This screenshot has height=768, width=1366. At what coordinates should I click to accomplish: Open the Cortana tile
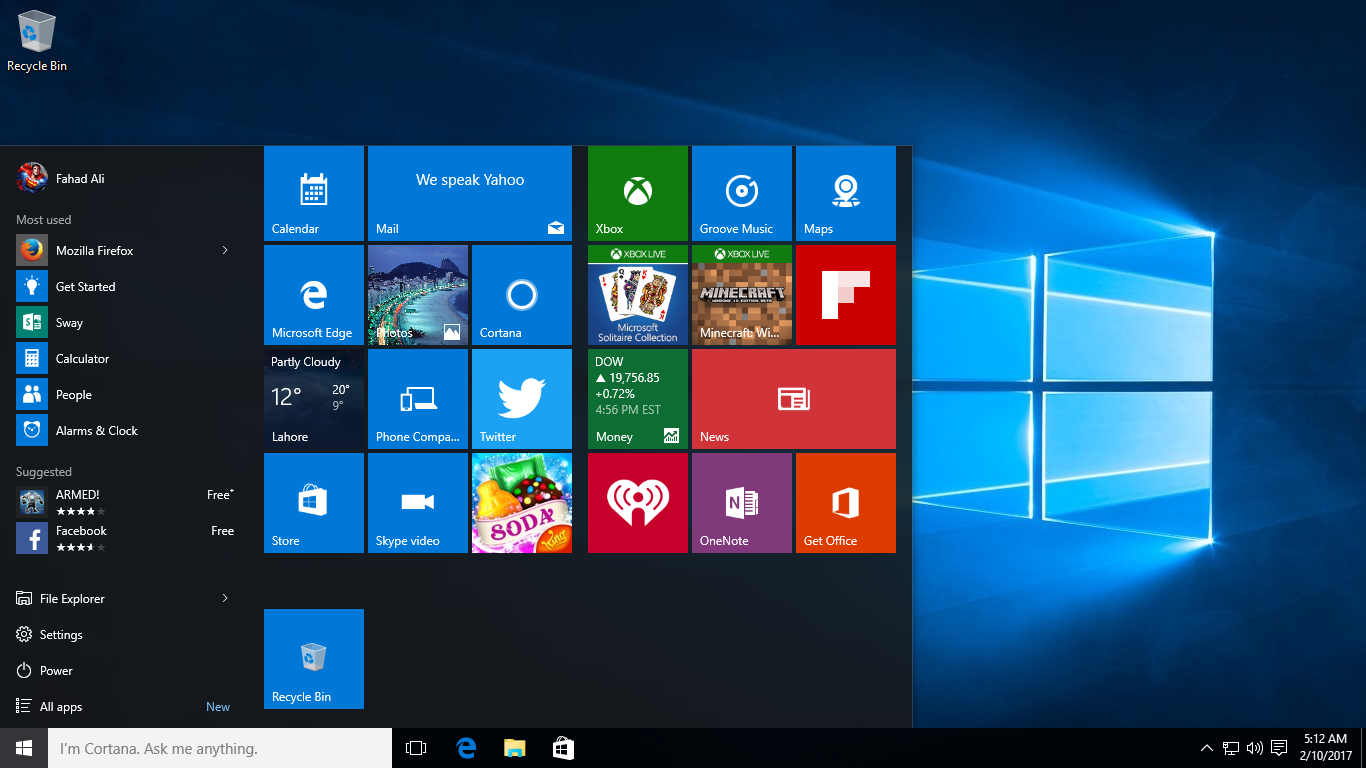click(522, 295)
